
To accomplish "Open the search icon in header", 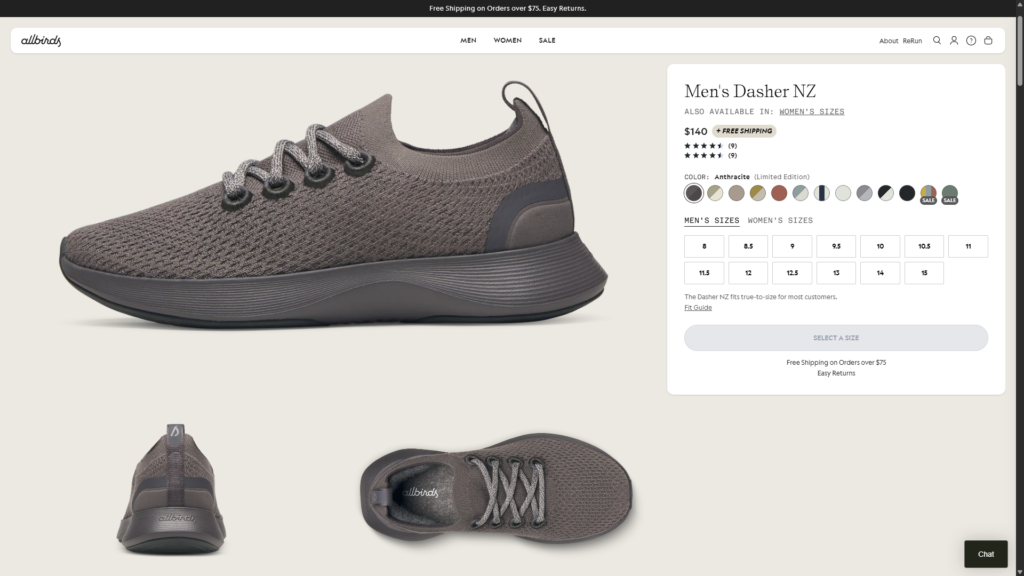I will [x=937, y=41].
